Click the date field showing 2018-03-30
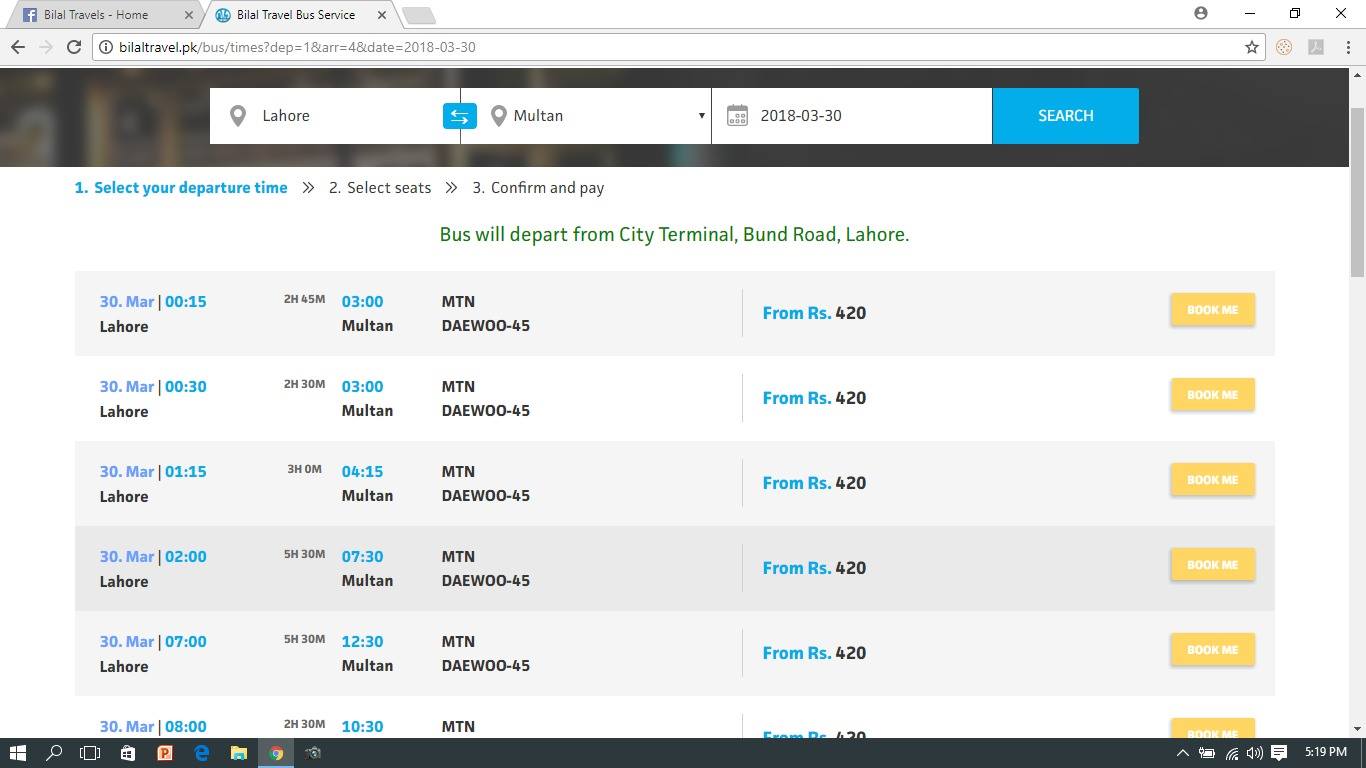 tap(852, 116)
